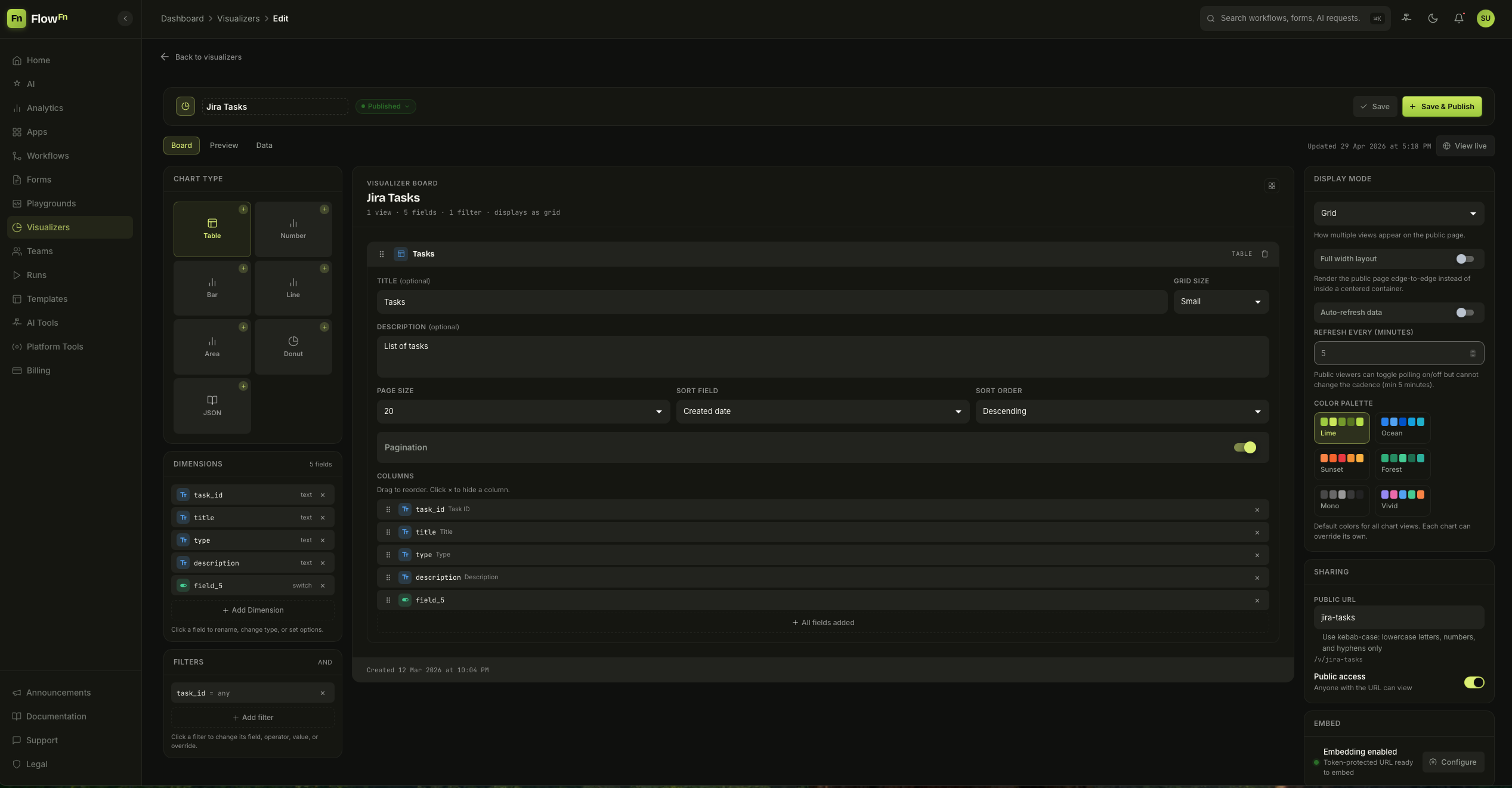Open the Sort Field dropdown showing Created date
The height and width of the screenshot is (788, 1512).
tap(823, 412)
